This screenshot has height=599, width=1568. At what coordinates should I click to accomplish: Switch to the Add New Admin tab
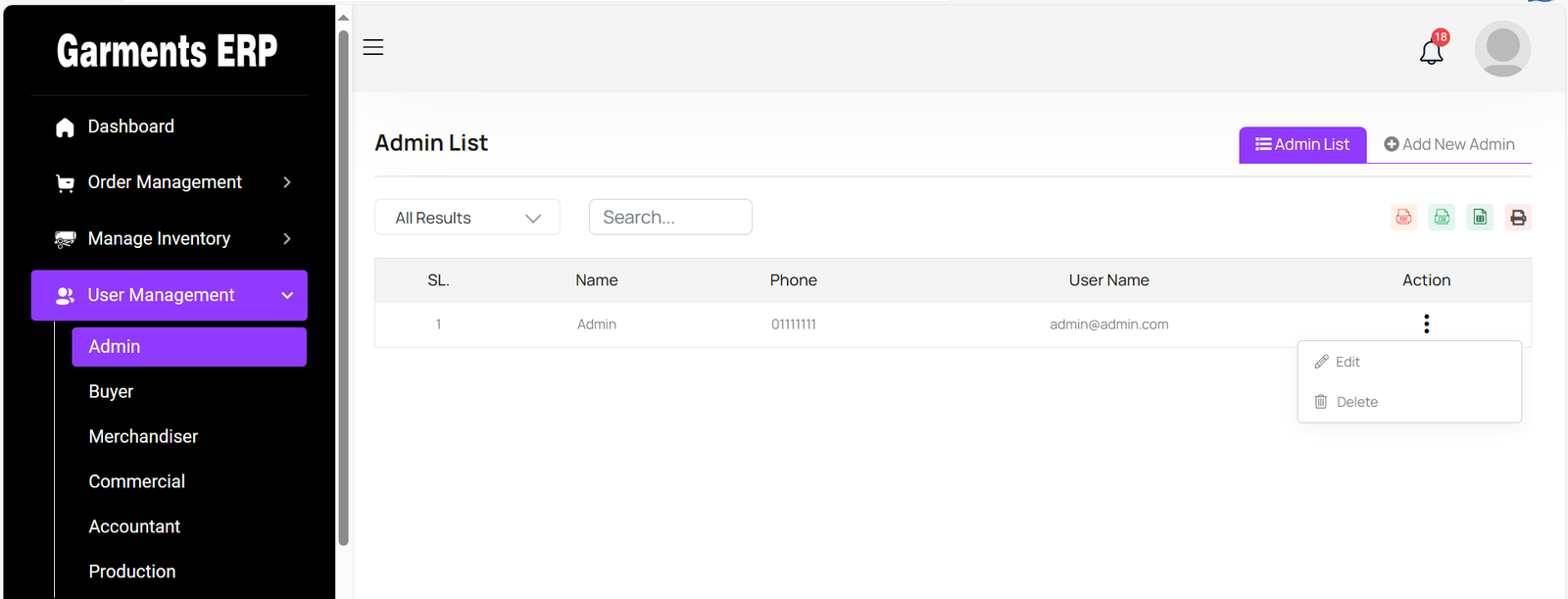point(1448,144)
